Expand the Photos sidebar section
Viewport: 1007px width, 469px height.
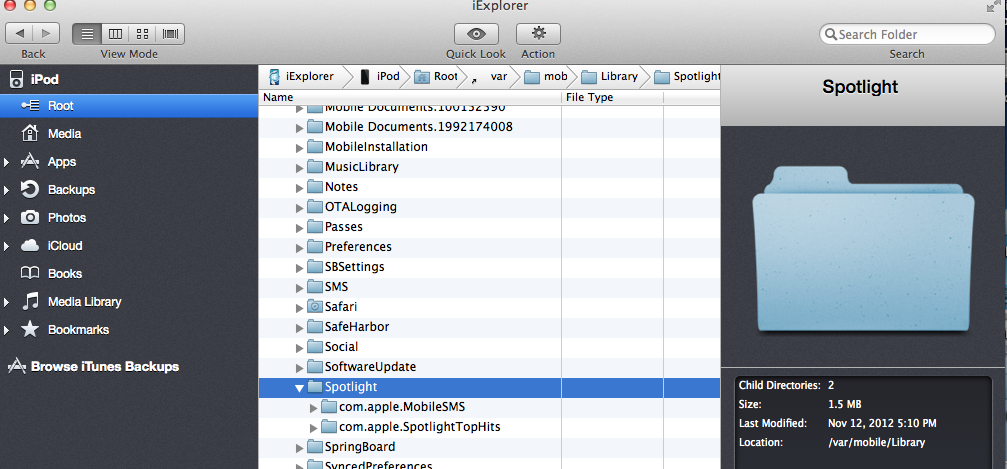tap(6, 218)
